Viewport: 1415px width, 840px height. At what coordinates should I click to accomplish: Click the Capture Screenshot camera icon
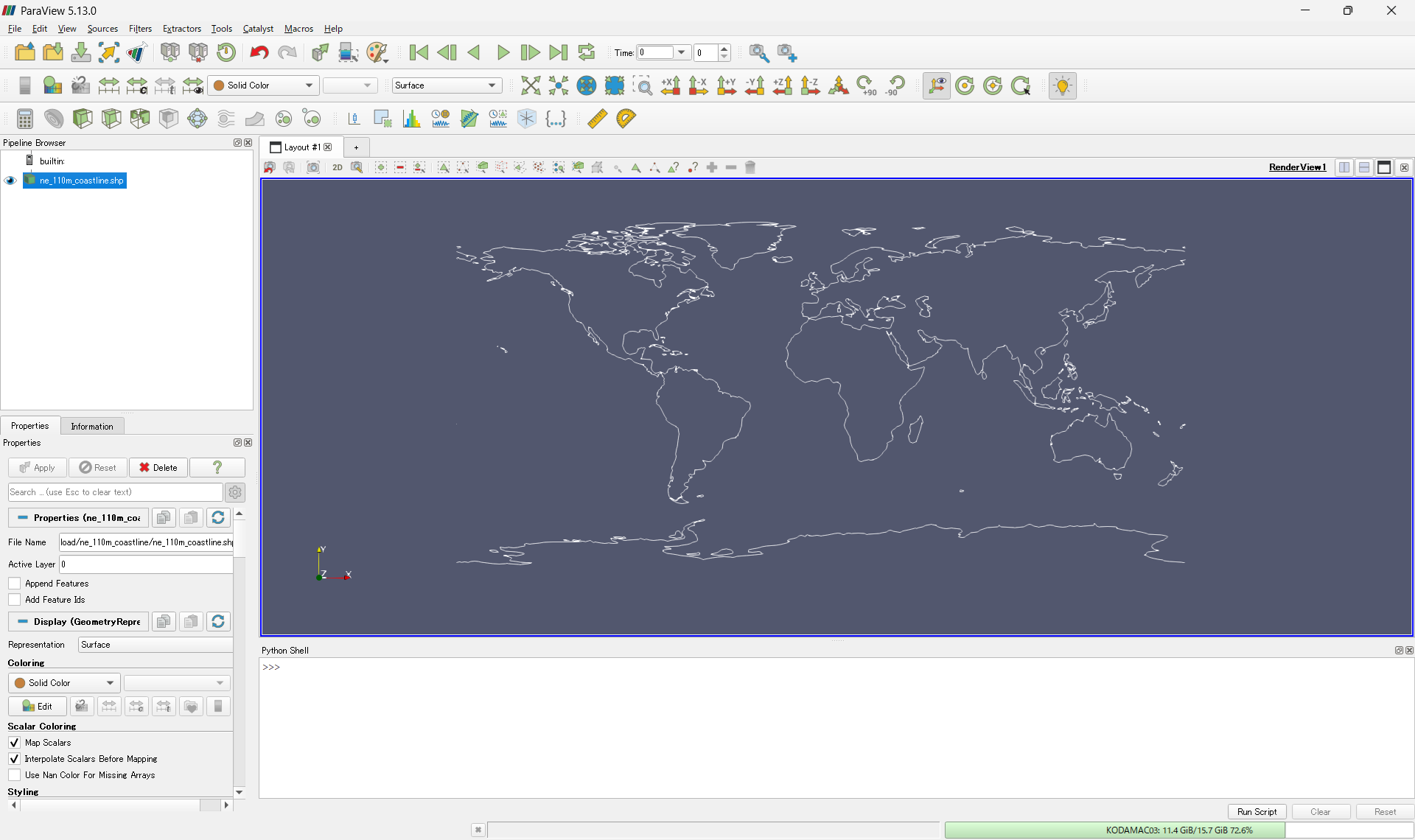[313, 167]
